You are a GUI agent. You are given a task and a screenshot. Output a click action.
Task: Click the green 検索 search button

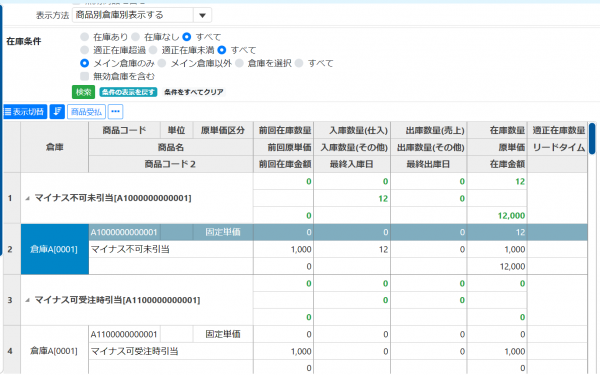pyautogui.click(x=83, y=92)
